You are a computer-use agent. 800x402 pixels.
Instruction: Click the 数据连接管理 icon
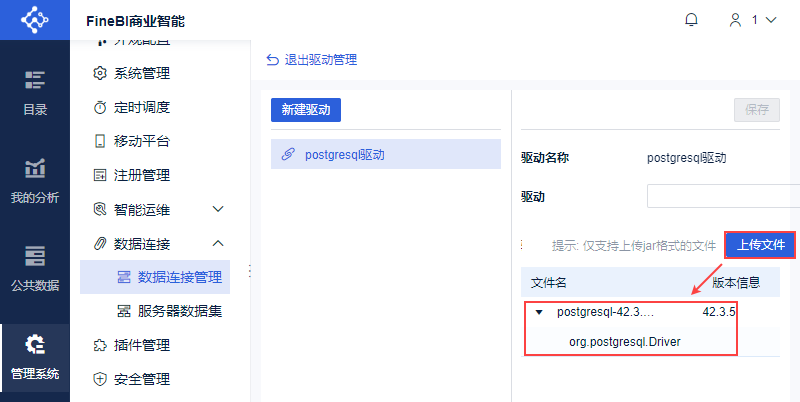click(x=124, y=277)
